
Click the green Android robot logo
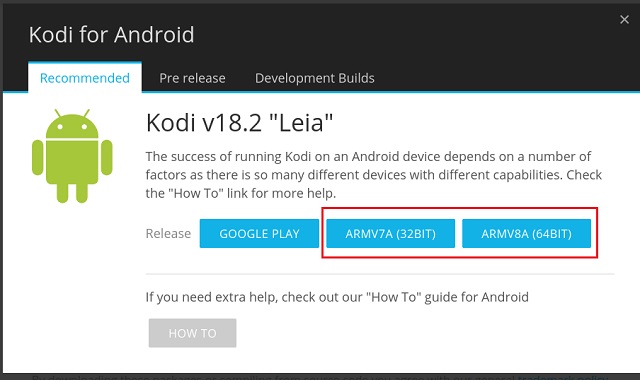point(72,156)
